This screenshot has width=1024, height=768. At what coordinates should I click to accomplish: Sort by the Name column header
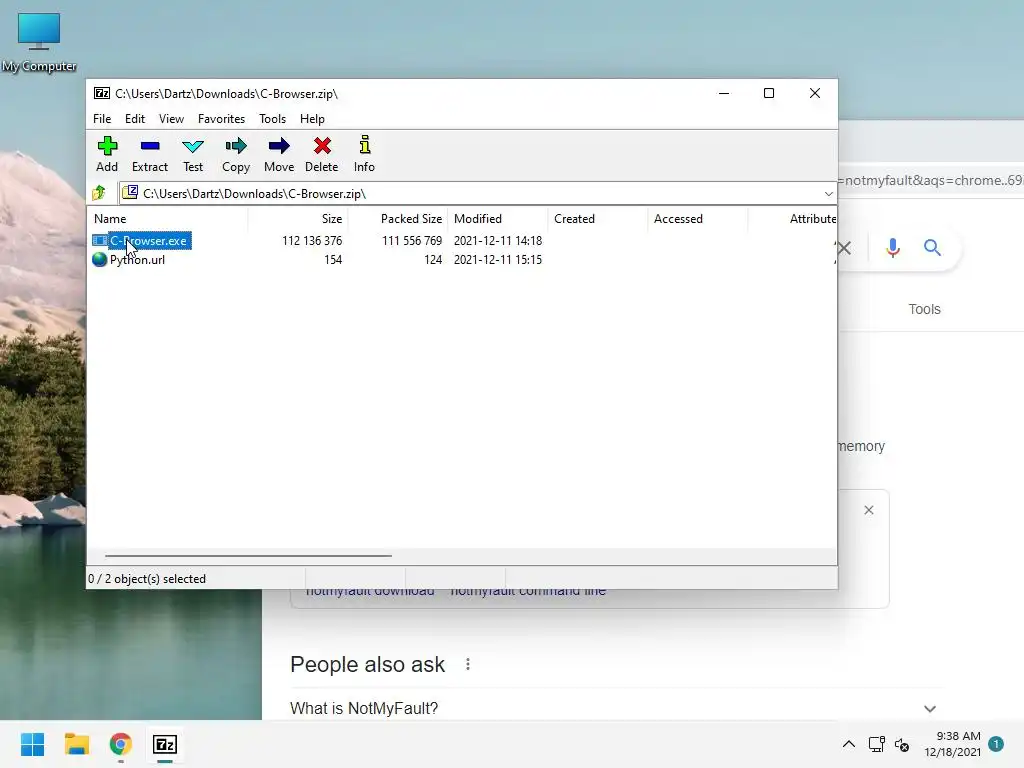[x=168, y=219]
